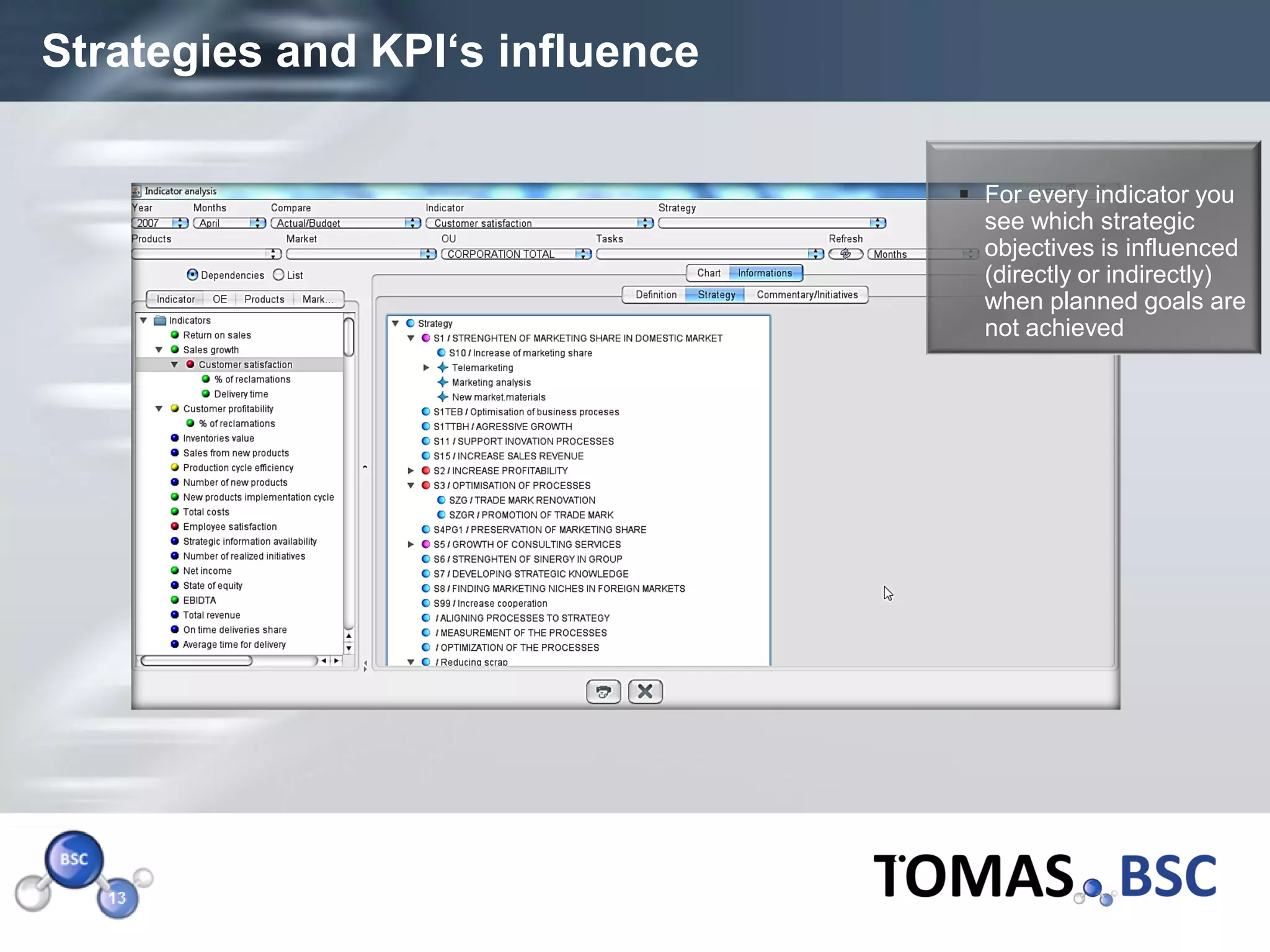Click the X close button at the bottom

point(645,691)
